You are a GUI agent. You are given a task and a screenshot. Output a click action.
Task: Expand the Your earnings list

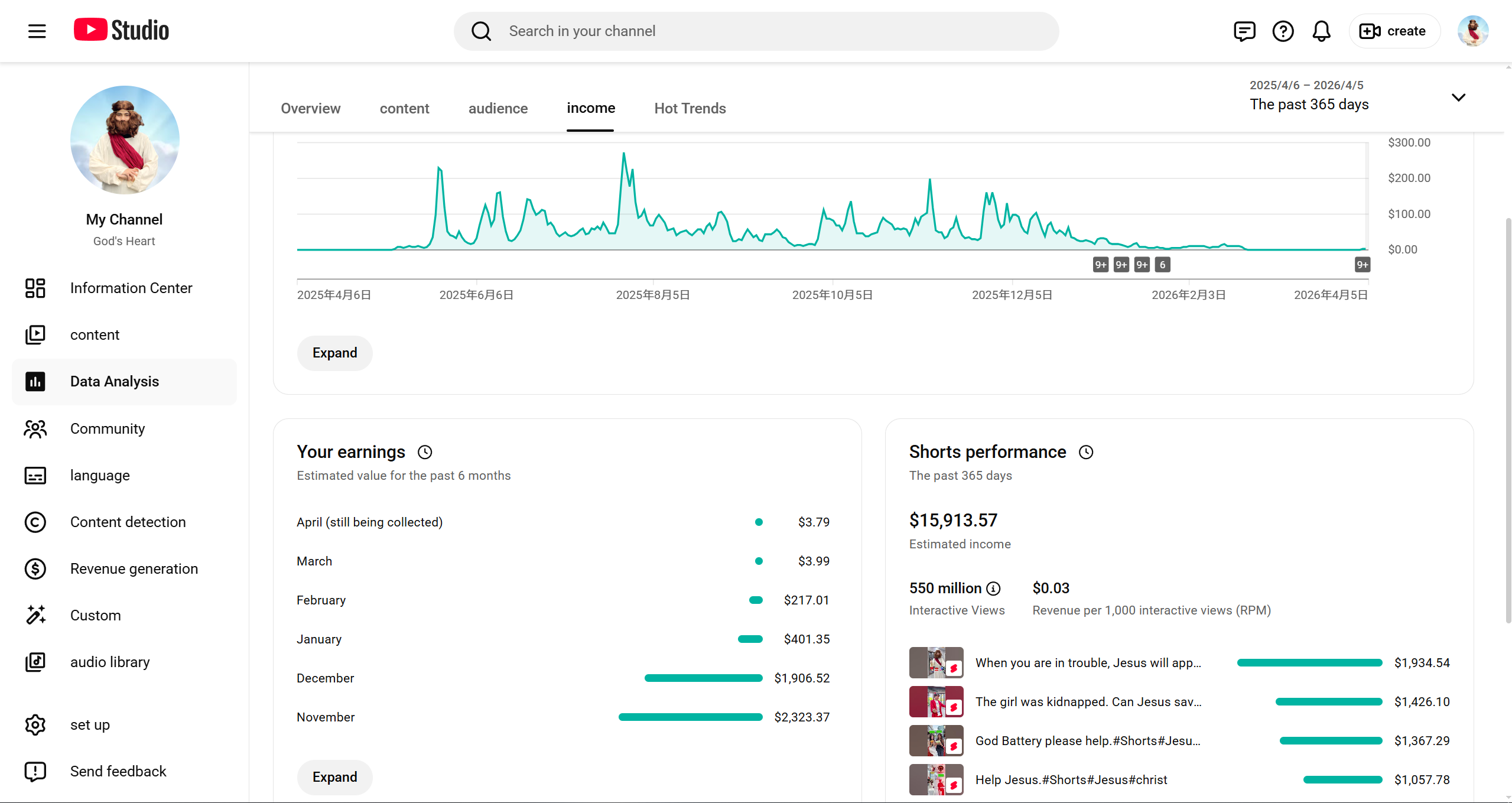334,778
